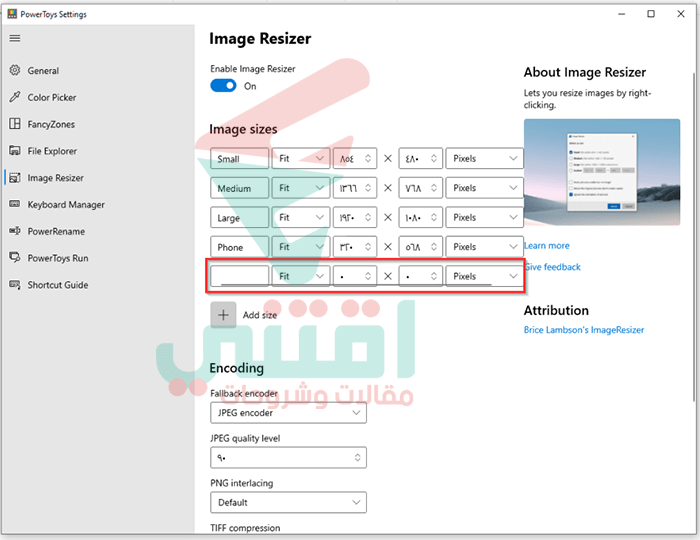Open Pixels unit dropdown for Medium row

coord(484,188)
